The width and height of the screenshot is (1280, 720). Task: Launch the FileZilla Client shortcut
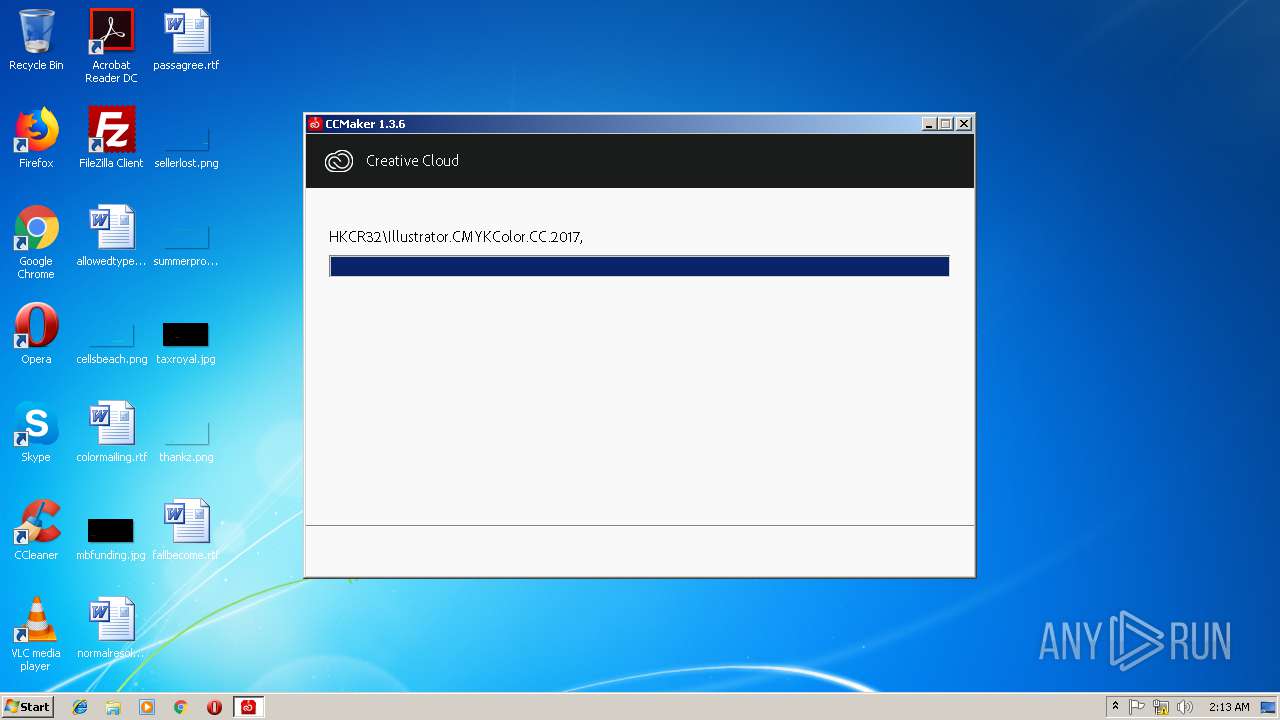pos(111,138)
